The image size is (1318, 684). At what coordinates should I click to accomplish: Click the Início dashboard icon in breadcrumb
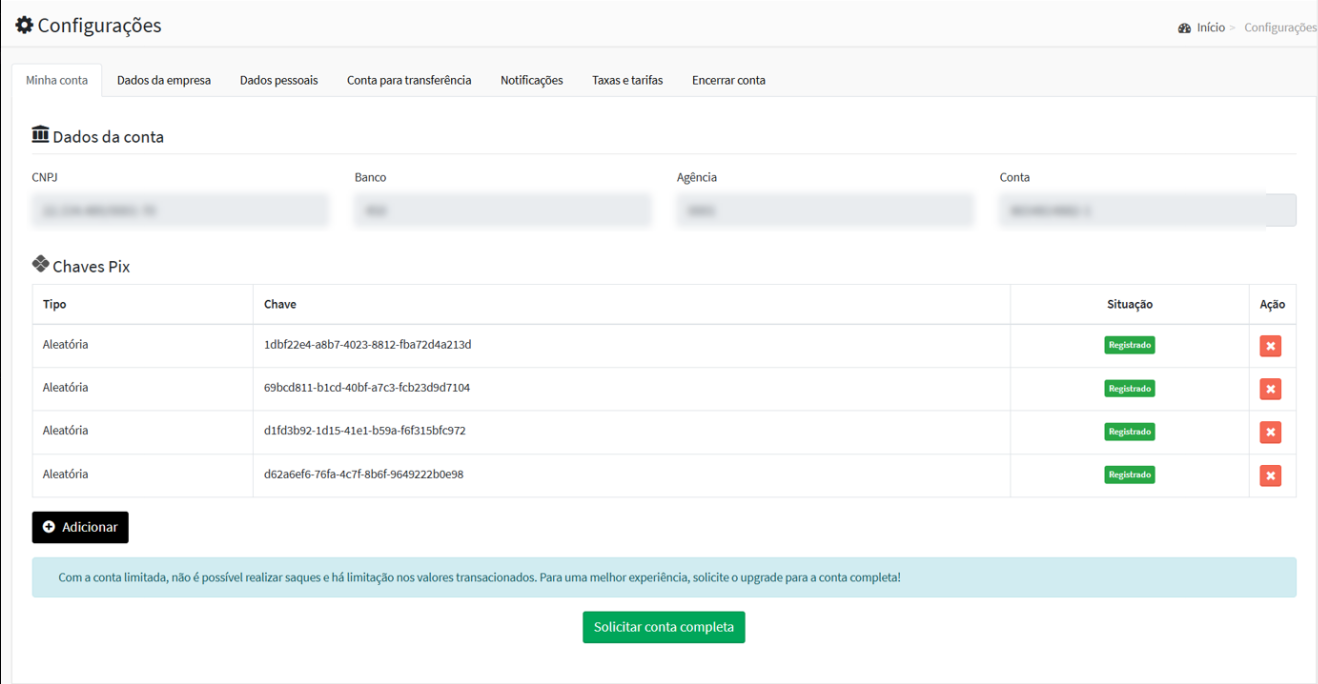pyautogui.click(x=1184, y=28)
